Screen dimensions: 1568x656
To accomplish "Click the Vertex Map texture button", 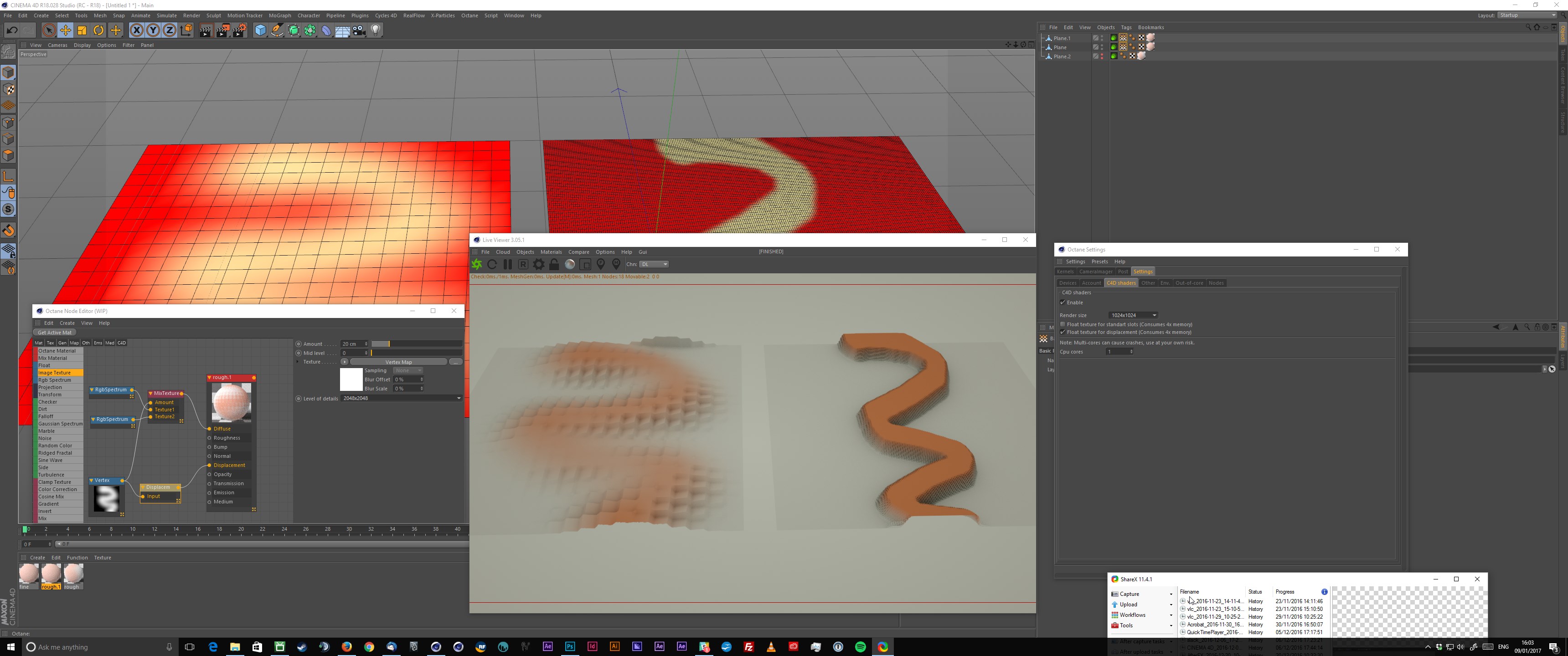I will pos(399,363).
